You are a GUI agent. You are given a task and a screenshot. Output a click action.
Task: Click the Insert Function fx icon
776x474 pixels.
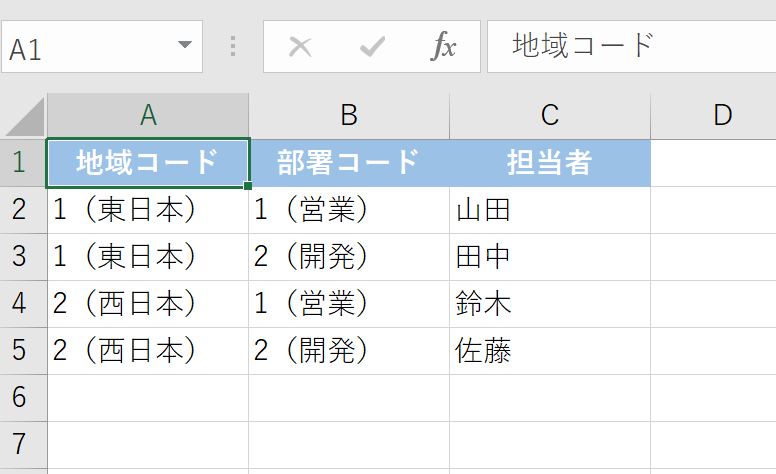[444, 46]
